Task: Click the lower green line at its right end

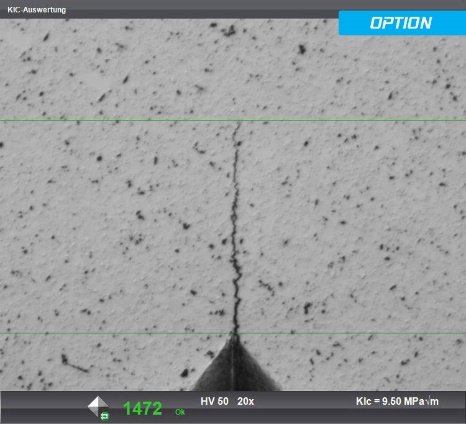Action: 462,333
